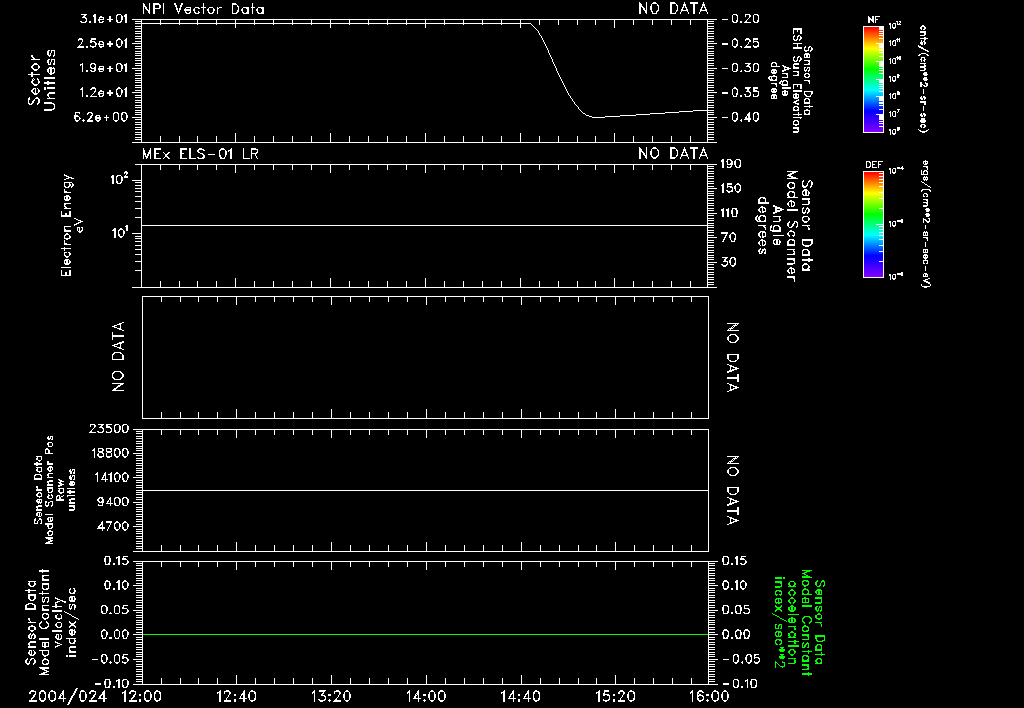
Task: Click the '15:20' time axis label
Action: 615,696
